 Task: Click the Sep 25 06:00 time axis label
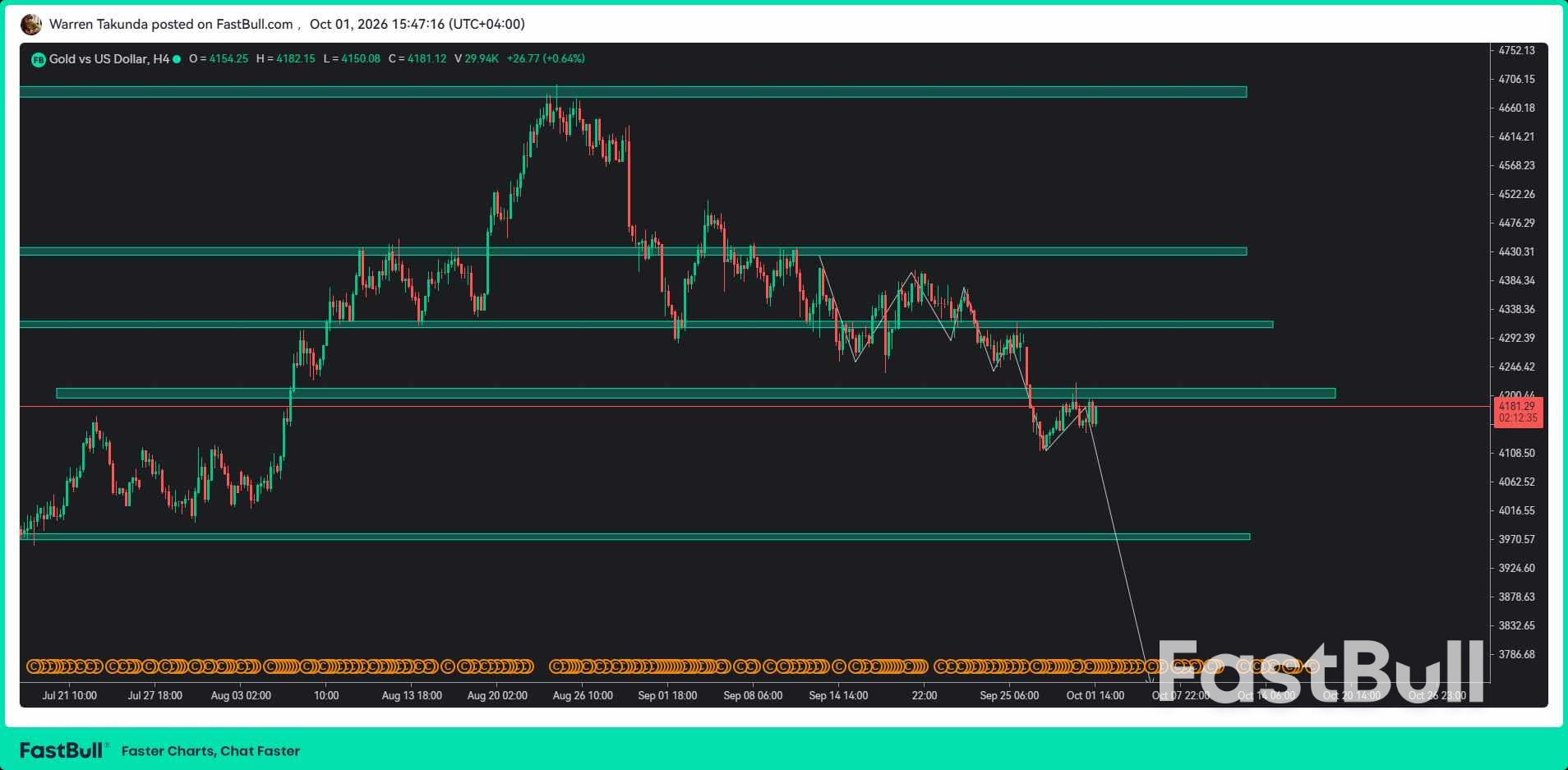pos(1009,696)
